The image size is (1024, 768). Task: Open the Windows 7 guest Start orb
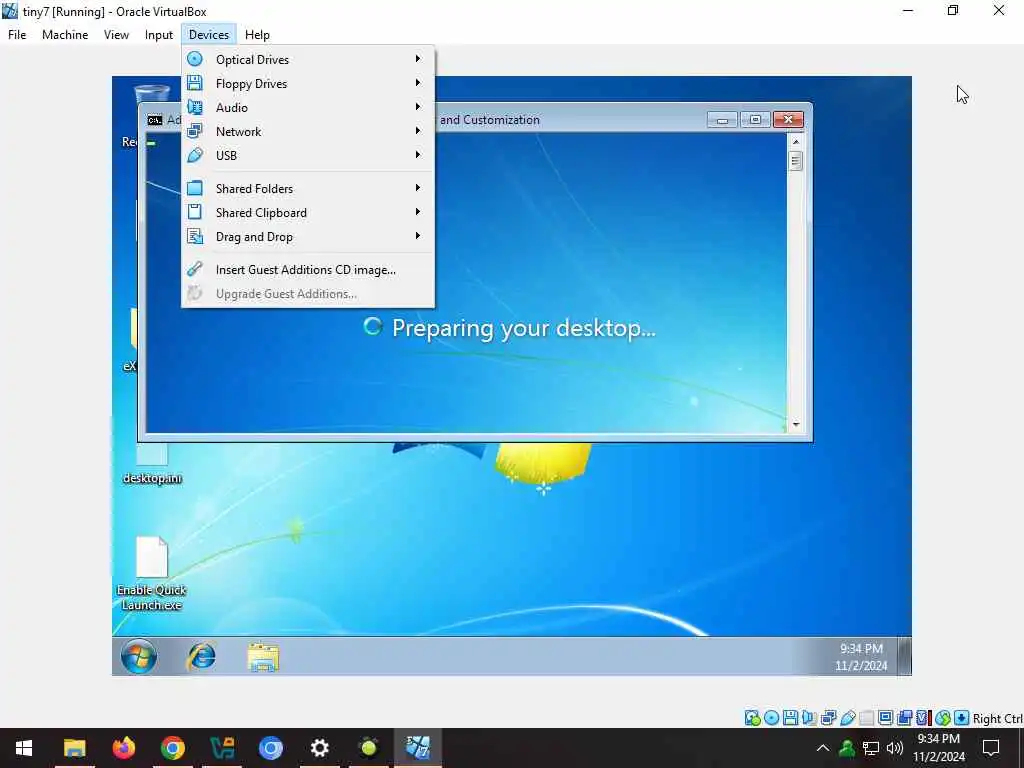tap(138, 656)
